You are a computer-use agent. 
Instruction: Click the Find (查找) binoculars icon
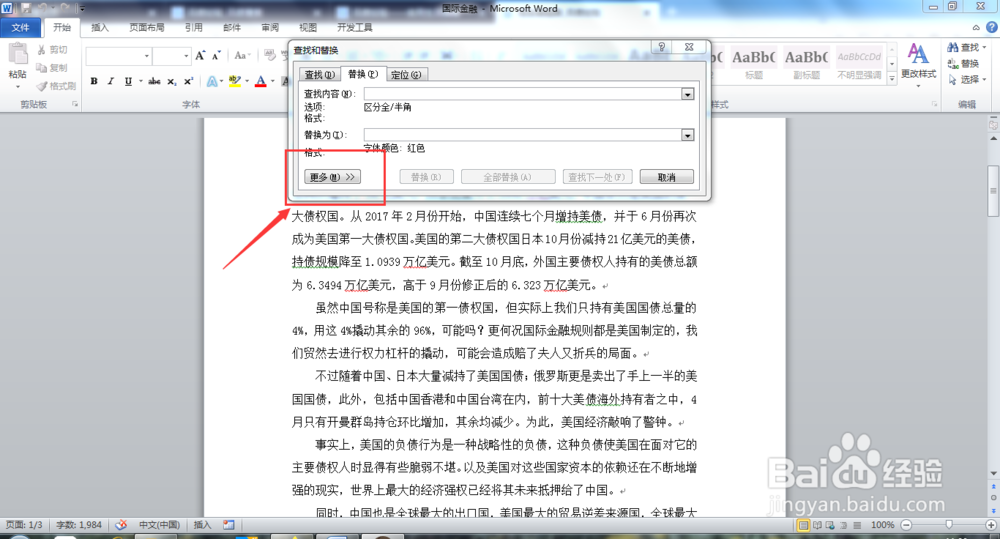[953, 47]
